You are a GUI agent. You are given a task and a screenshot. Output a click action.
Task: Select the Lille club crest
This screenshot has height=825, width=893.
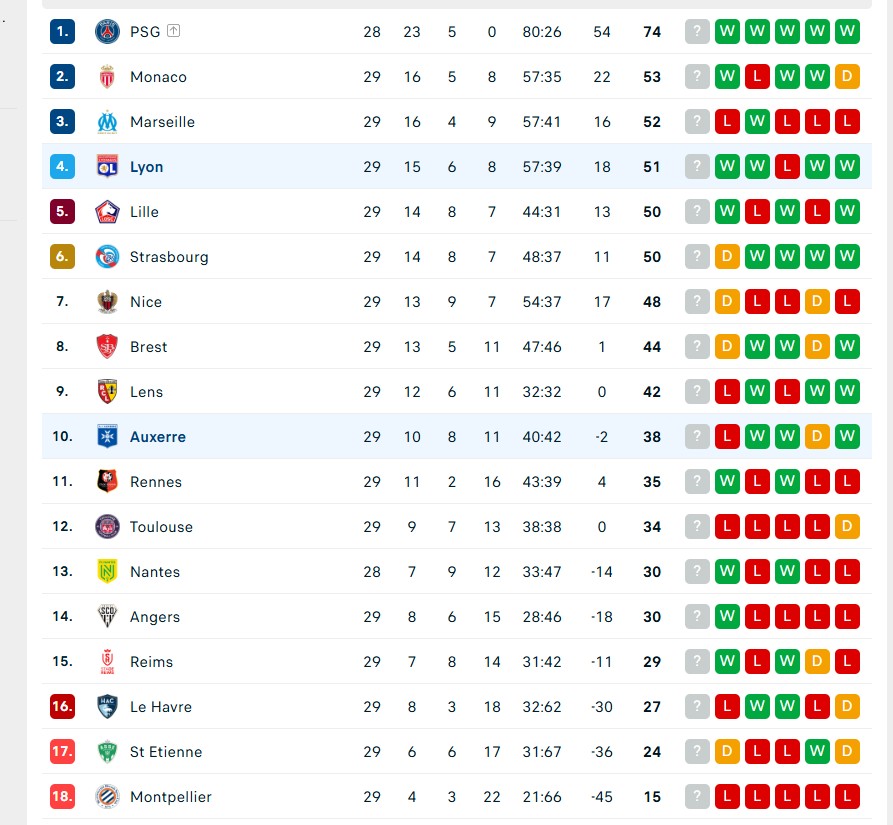[107, 212]
